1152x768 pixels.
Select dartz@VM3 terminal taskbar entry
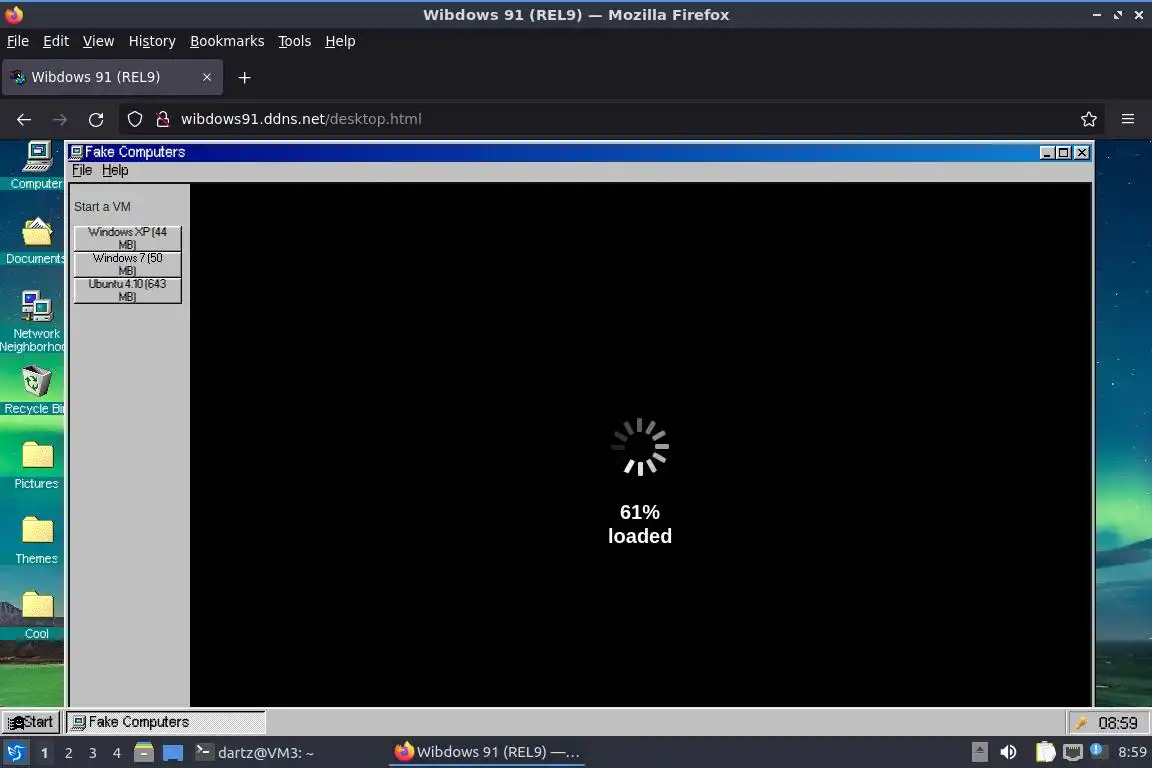click(x=256, y=753)
